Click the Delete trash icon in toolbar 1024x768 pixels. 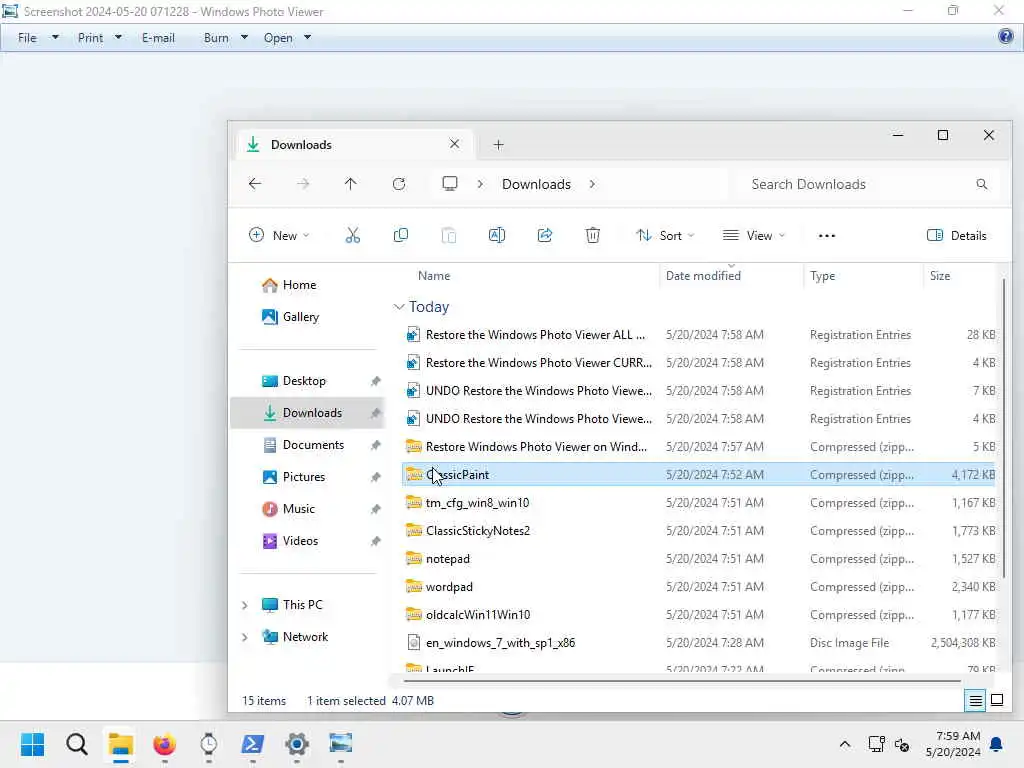(x=592, y=235)
